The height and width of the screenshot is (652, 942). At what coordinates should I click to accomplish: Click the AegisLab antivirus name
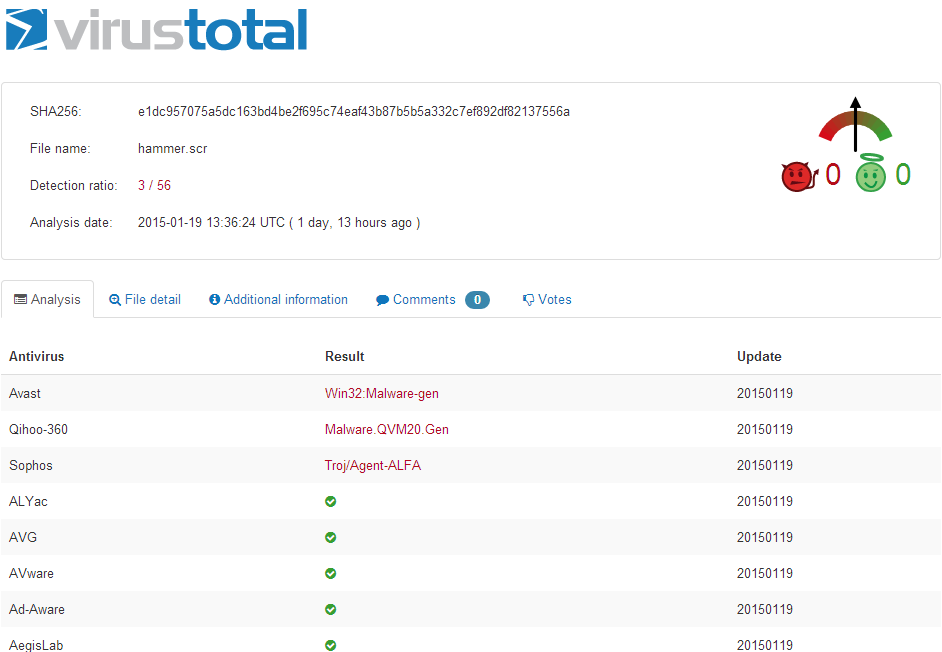tap(36, 645)
